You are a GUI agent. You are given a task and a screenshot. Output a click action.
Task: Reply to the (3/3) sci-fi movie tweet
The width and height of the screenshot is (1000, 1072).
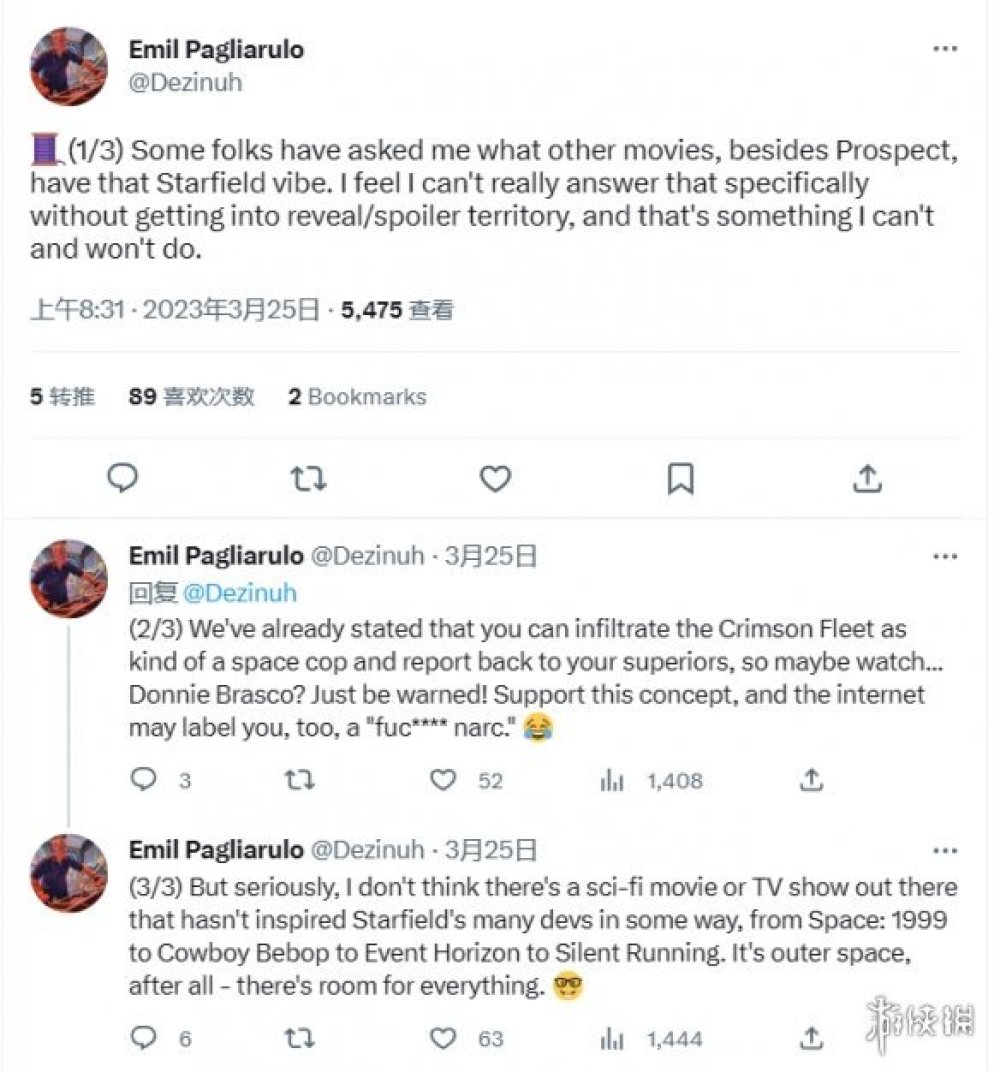[x=144, y=1038]
